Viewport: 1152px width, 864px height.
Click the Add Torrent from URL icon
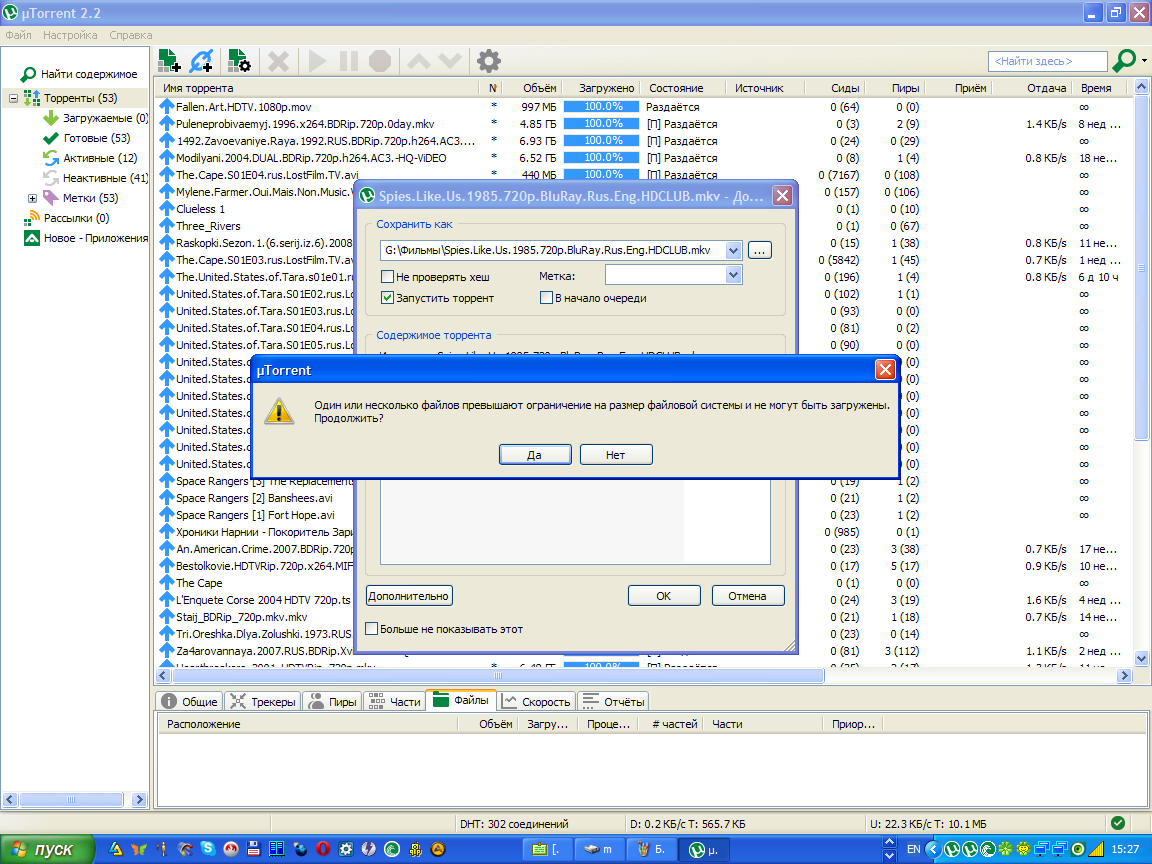201,61
